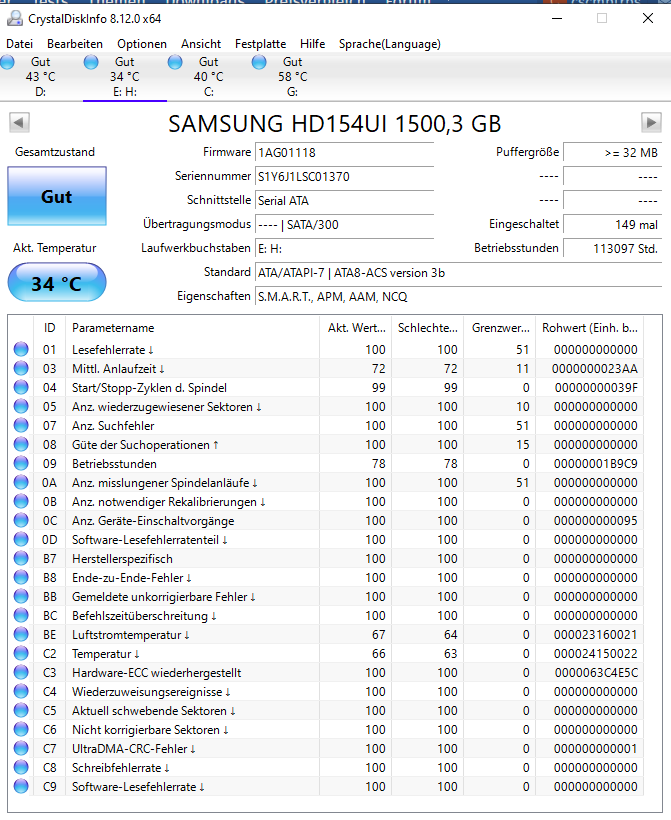This screenshot has height=820, width=671.
Task: Select the C: drive tab at 40 °C
Action: [x=209, y=77]
